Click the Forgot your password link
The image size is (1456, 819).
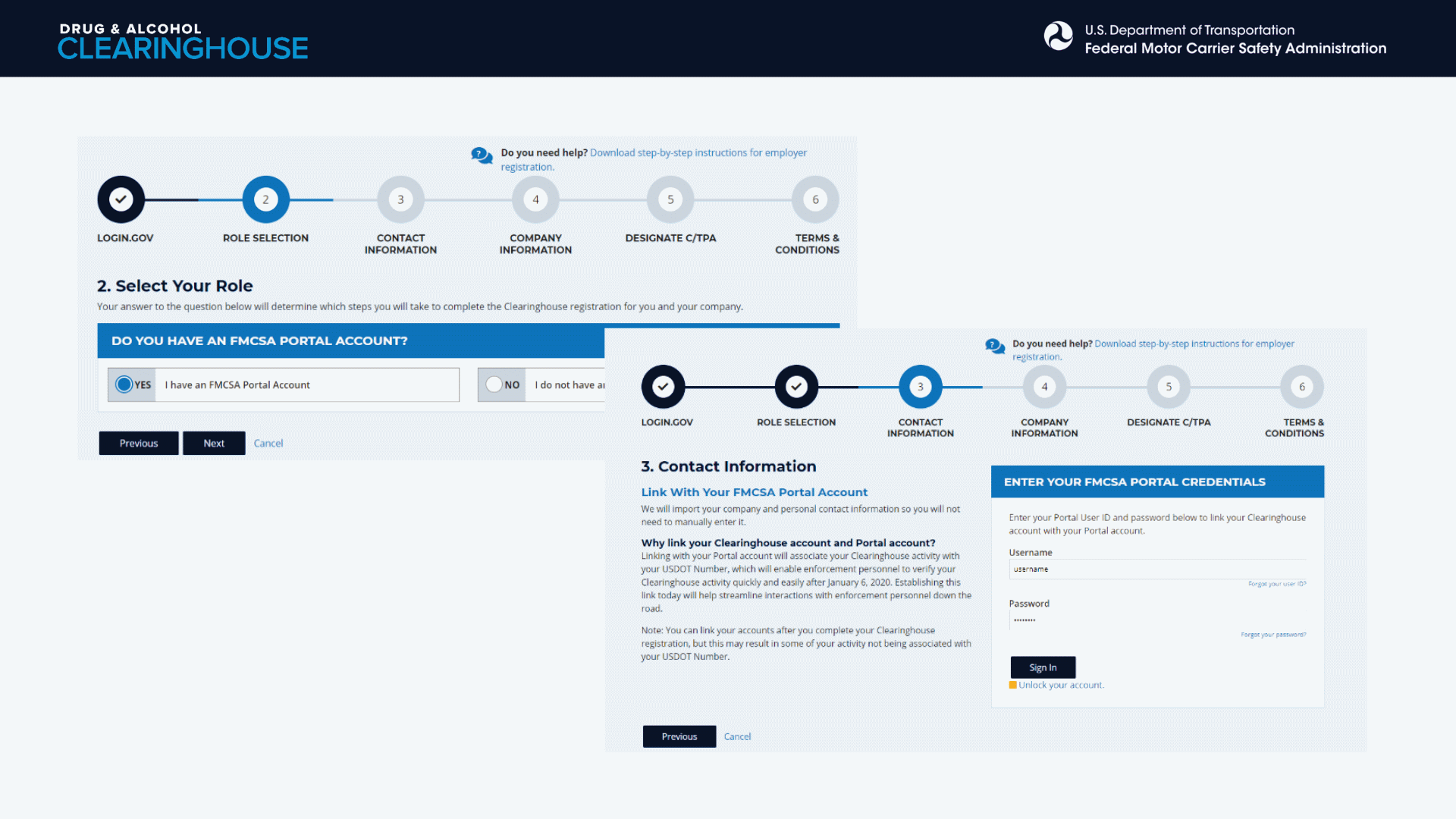(x=1272, y=635)
